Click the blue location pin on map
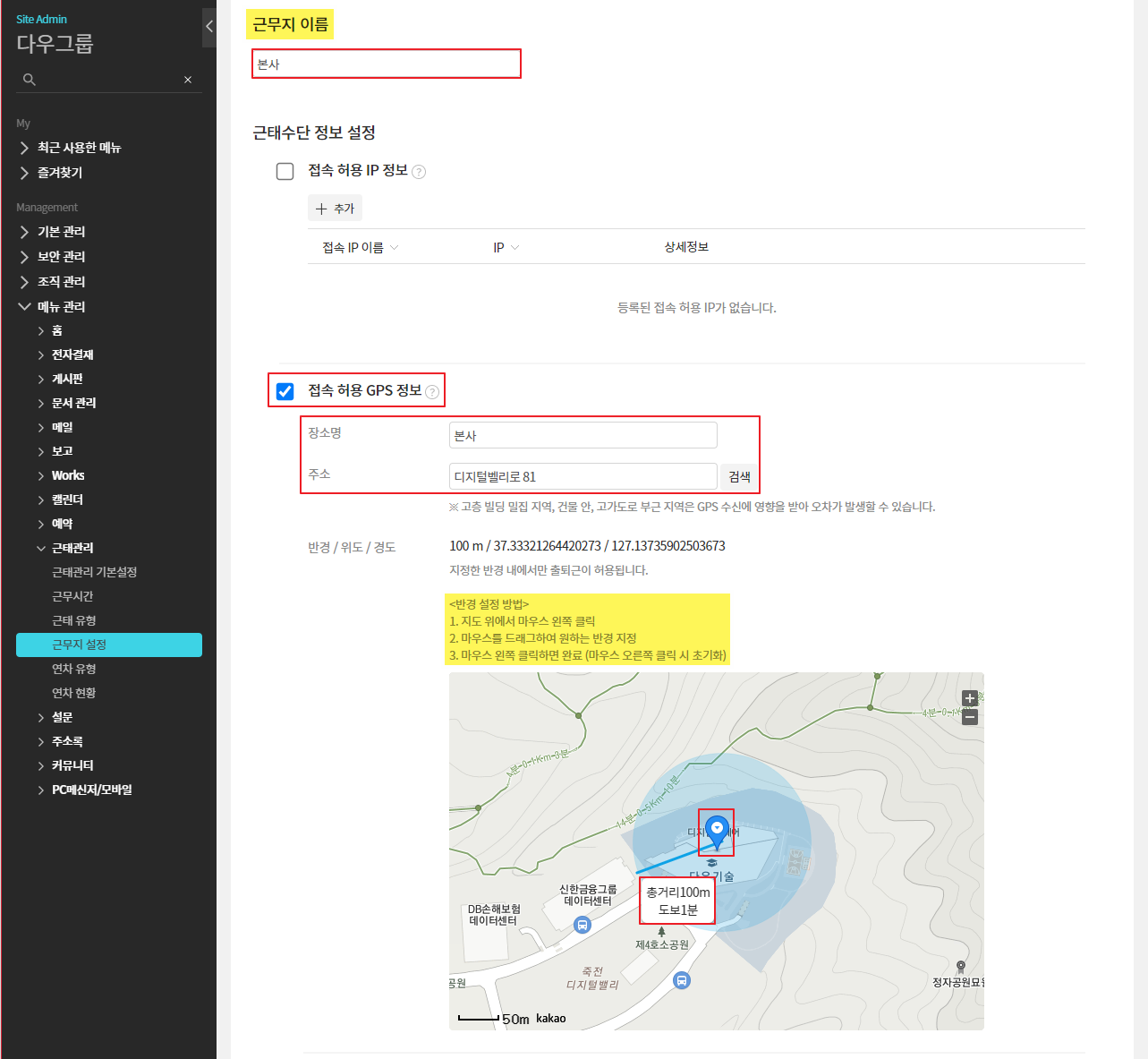 coord(716,831)
